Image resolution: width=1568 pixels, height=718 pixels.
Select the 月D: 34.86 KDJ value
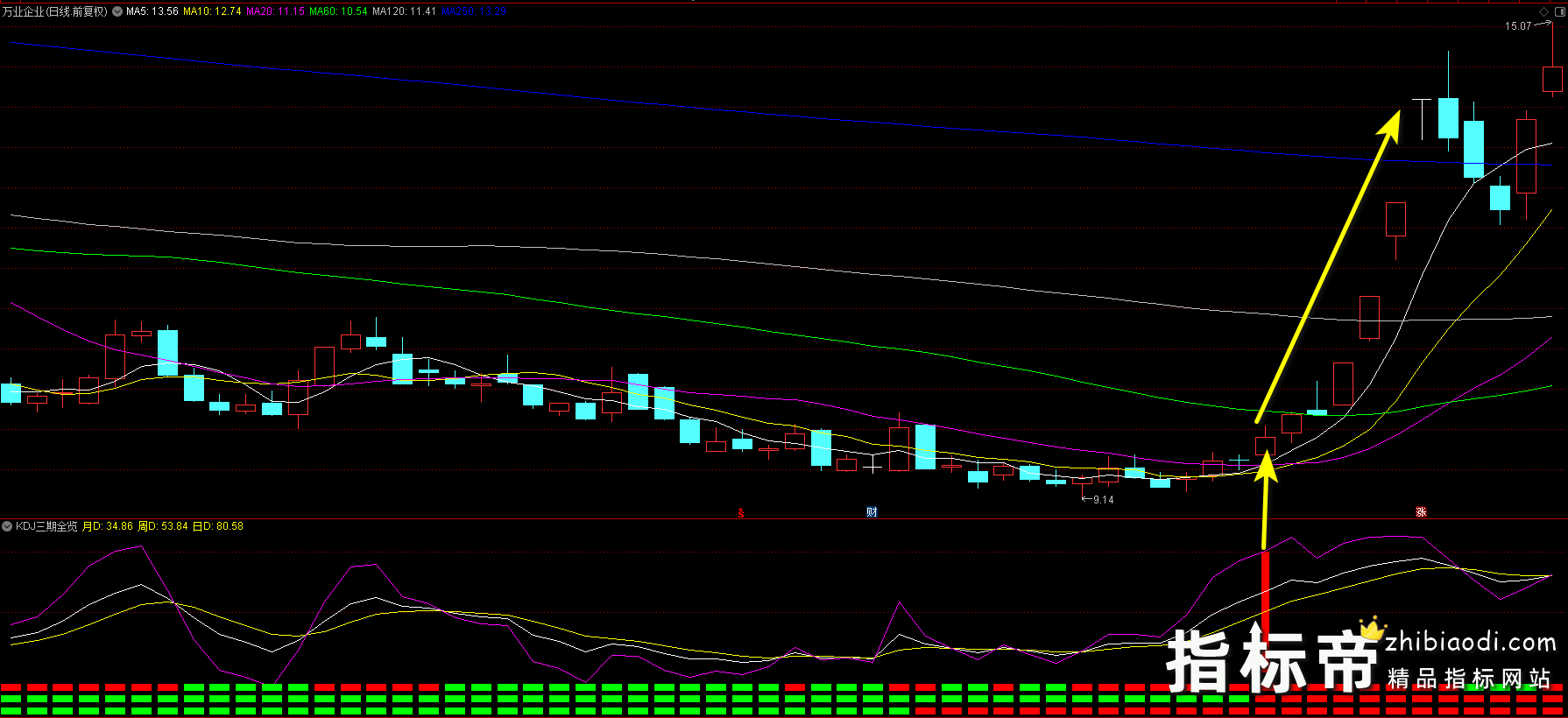[x=108, y=526]
